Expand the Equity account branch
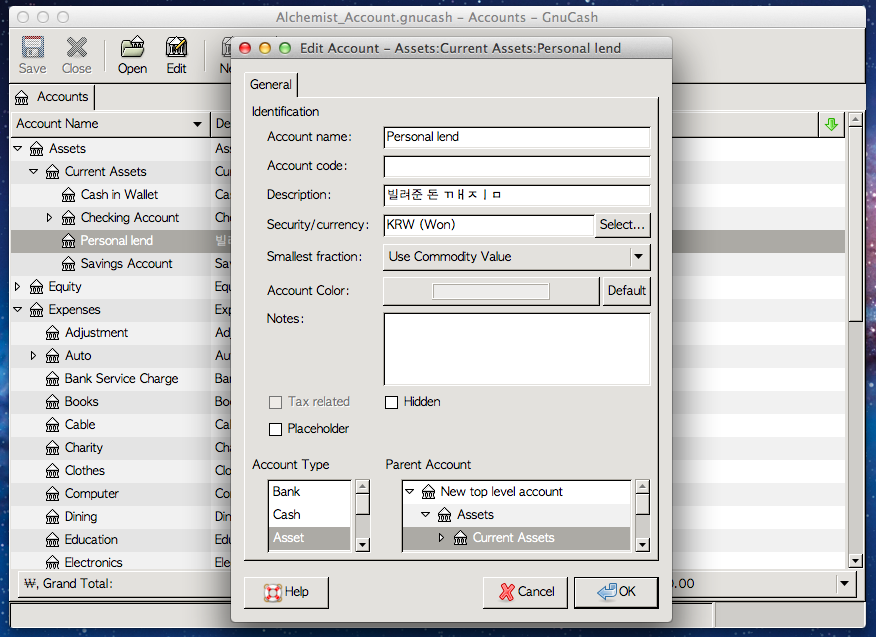 17,287
